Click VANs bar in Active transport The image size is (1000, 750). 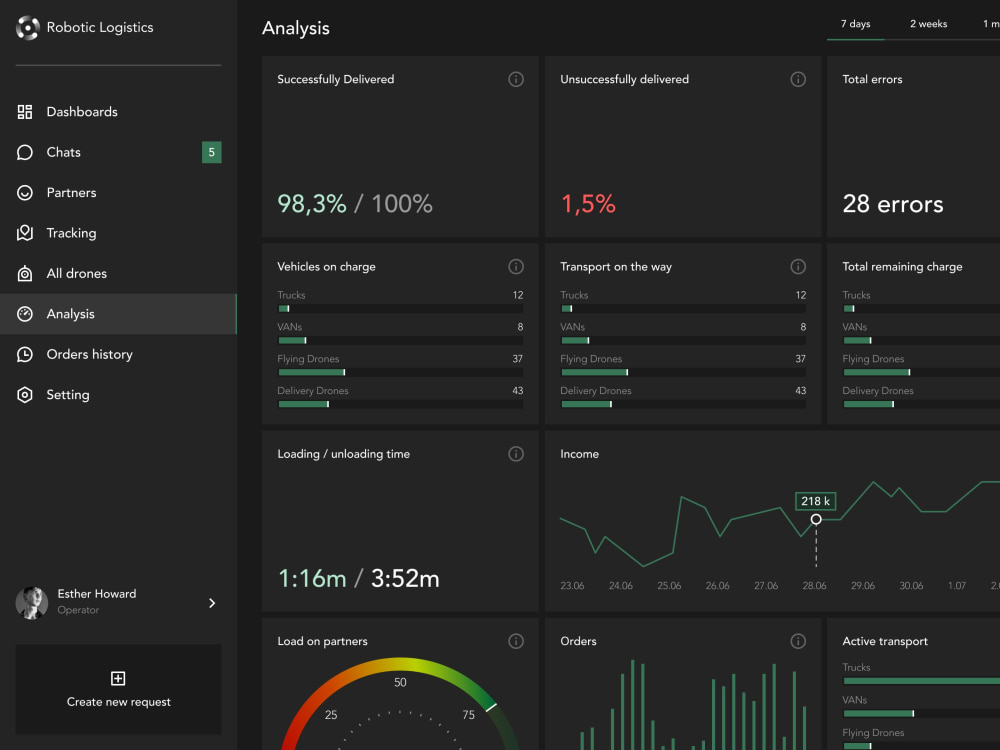click(921, 713)
